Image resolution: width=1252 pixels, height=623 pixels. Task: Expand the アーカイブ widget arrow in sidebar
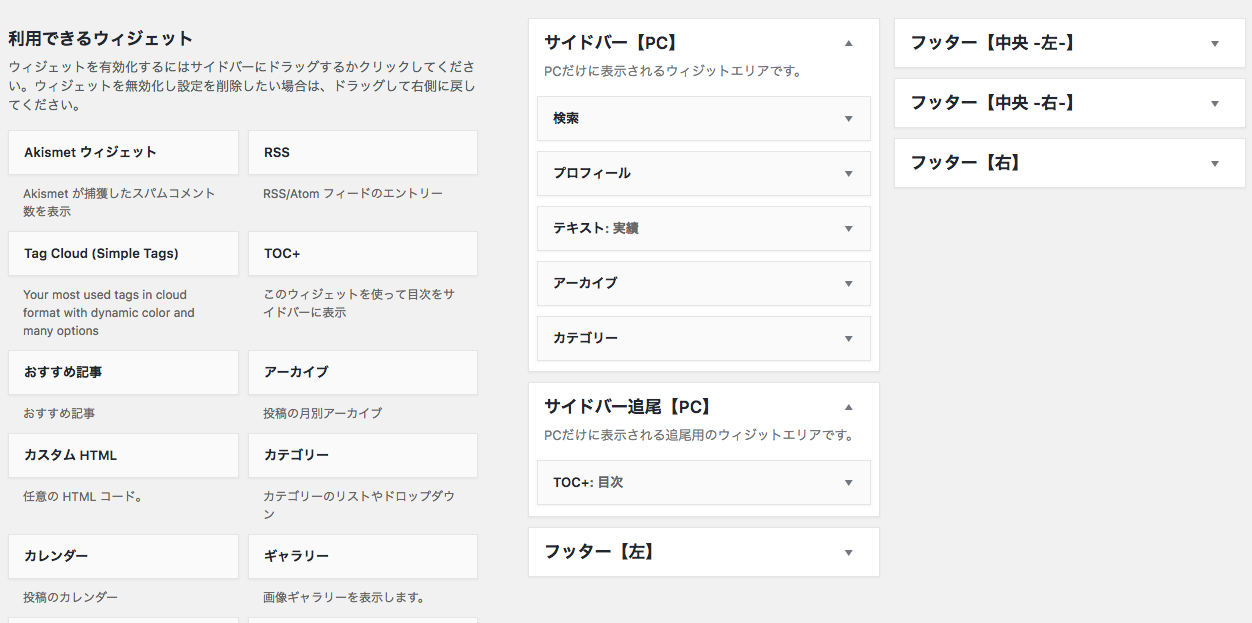(849, 283)
